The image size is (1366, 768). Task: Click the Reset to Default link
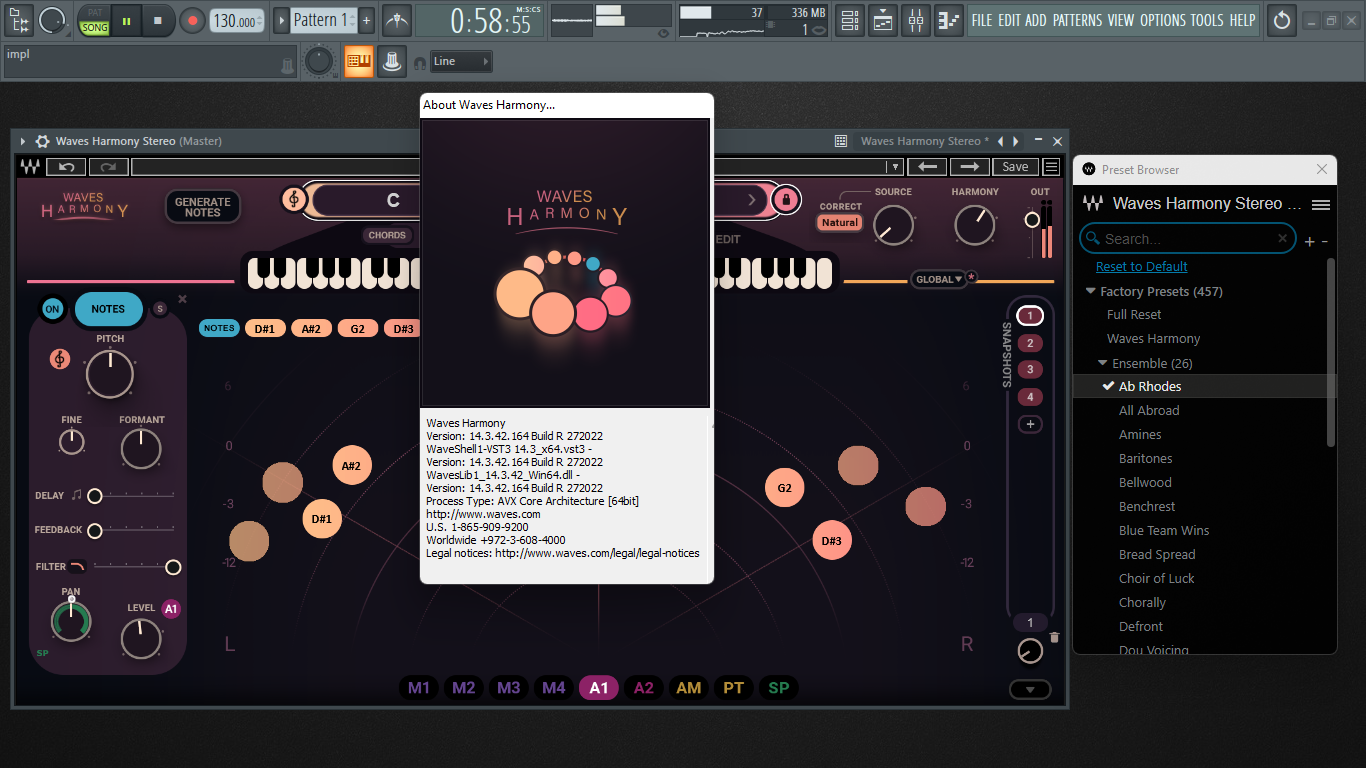point(1142,267)
